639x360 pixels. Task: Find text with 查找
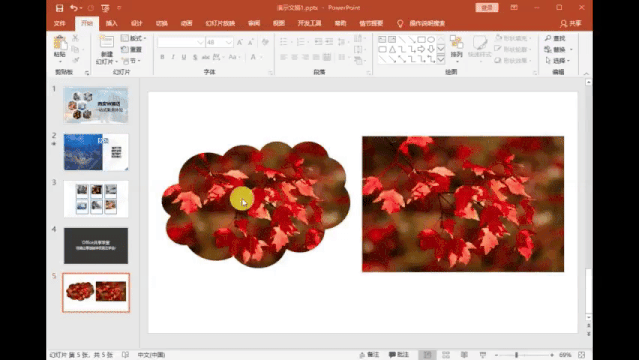[x=555, y=38]
